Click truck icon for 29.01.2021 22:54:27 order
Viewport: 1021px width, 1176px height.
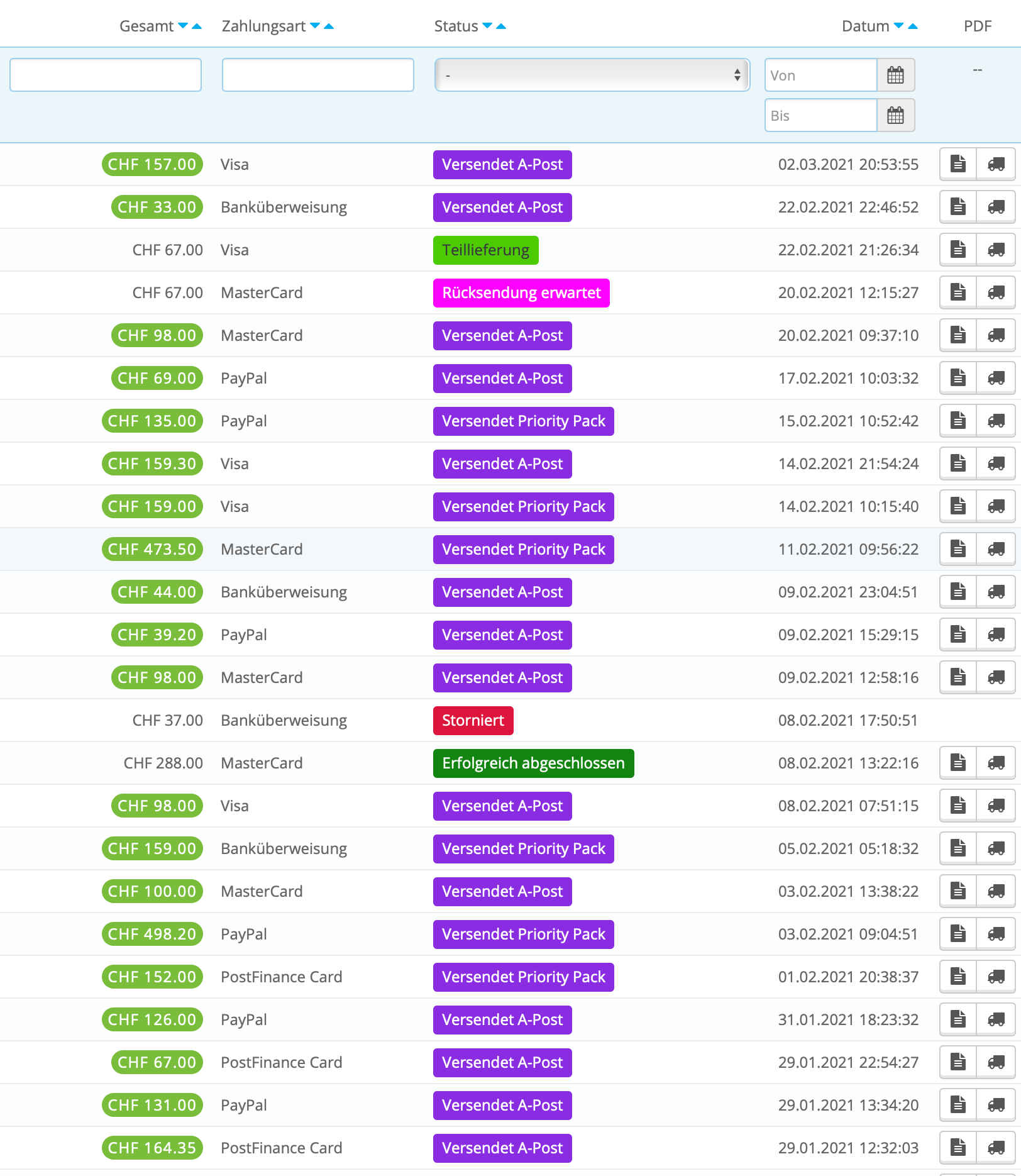click(996, 1062)
